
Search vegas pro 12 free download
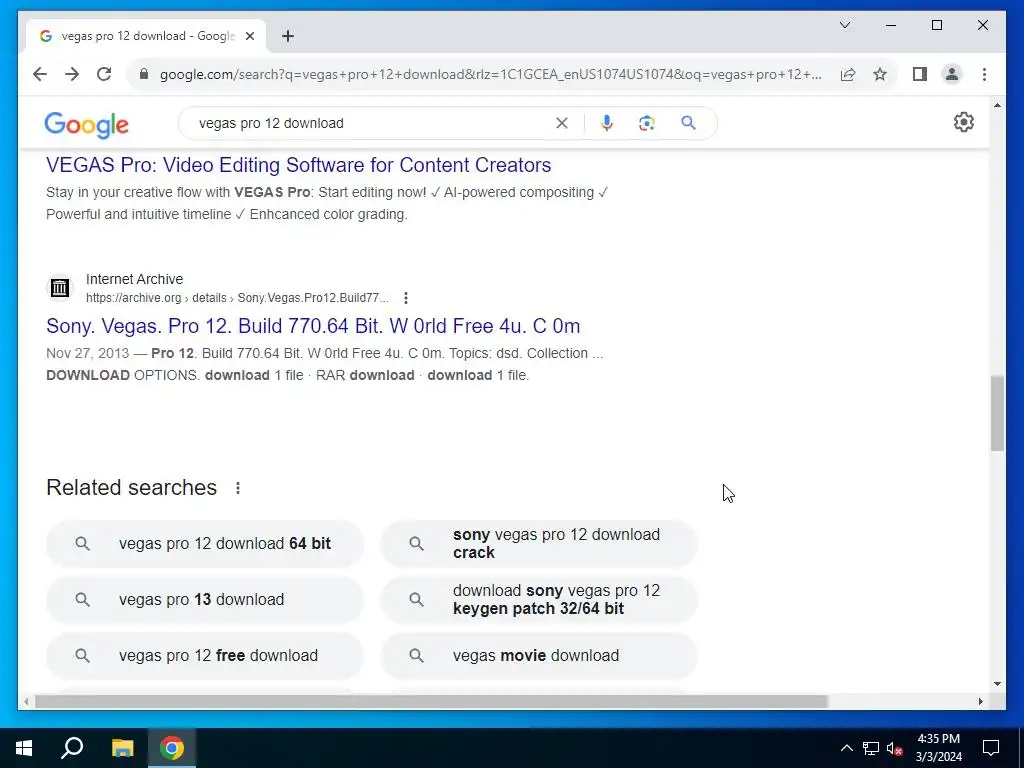(x=204, y=656)
